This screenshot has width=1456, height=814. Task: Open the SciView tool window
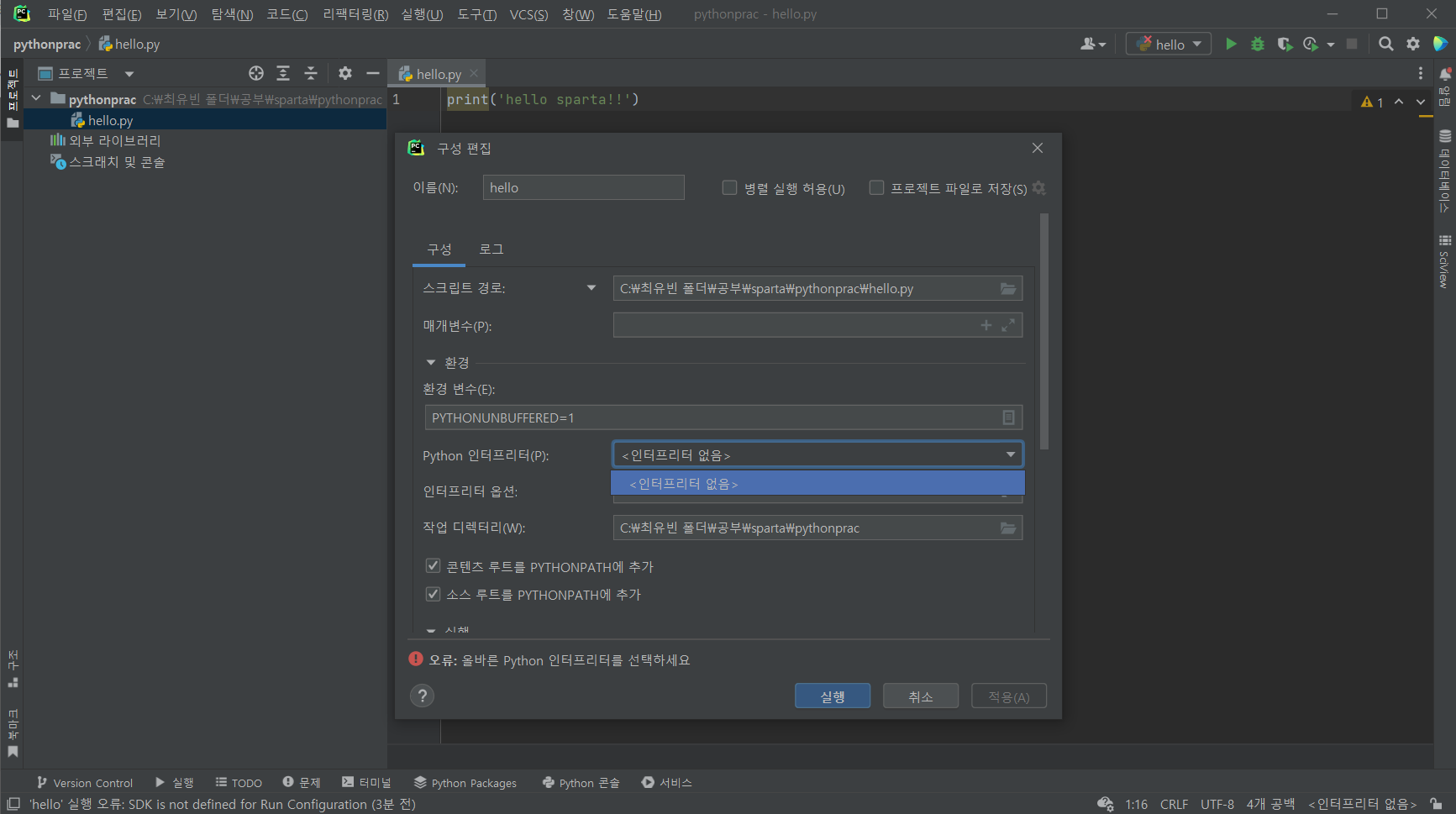click(1445, 261)
